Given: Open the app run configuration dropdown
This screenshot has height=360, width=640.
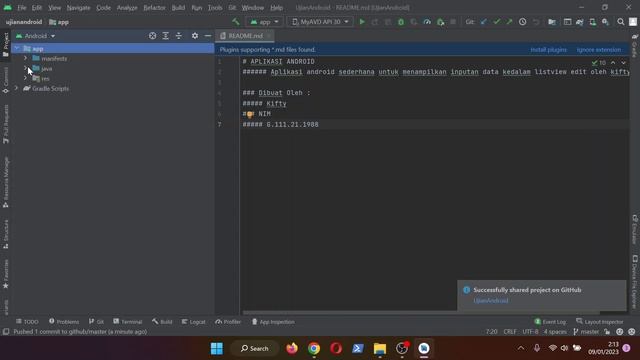Looking at the screenshot, I should click(x=264, y=22).
